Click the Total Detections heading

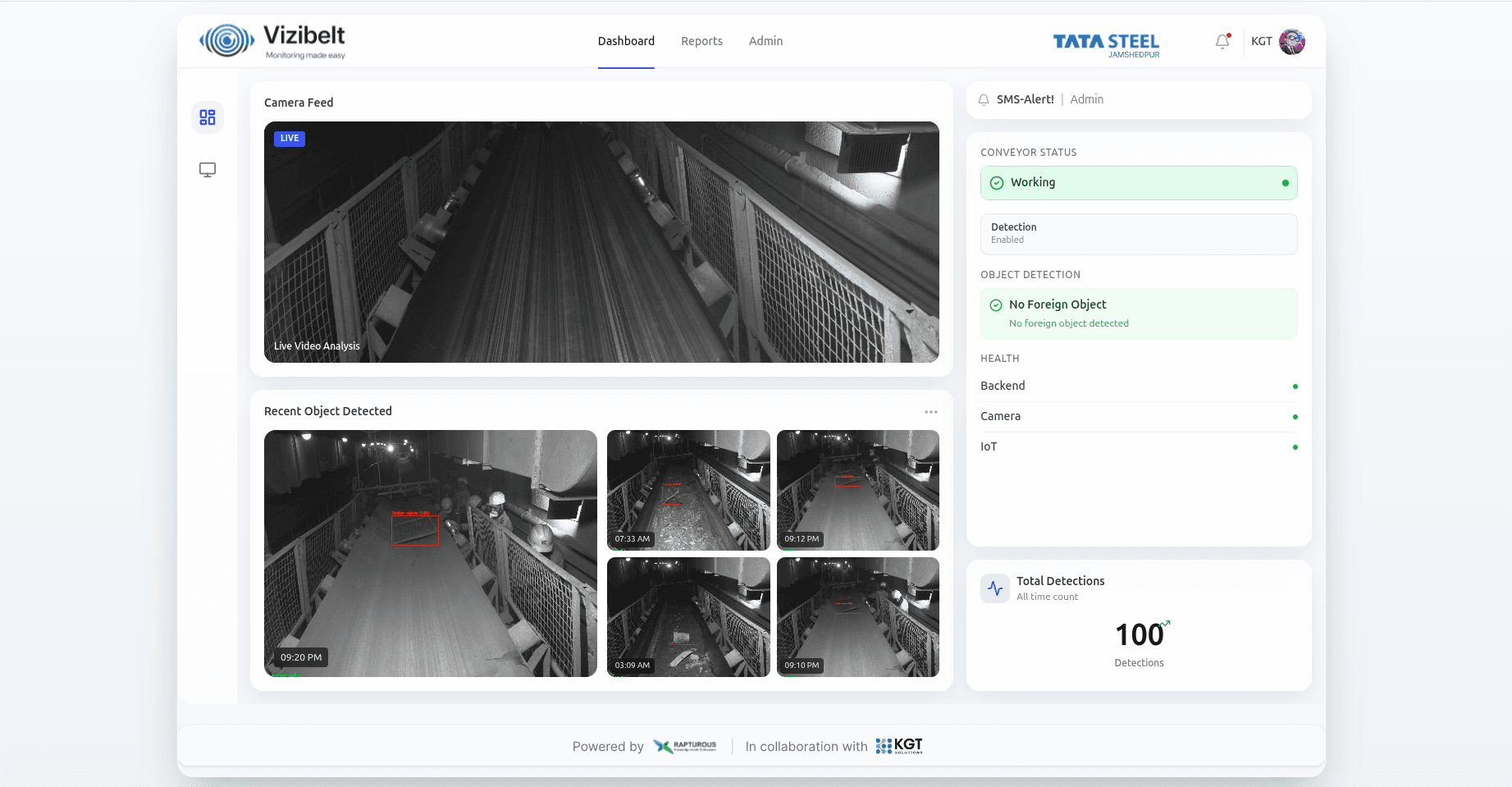(1061, 581)
